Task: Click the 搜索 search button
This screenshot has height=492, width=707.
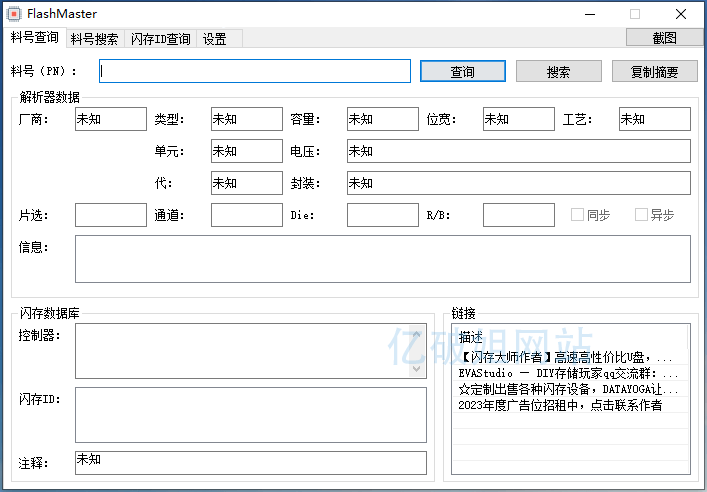Action: tap(558, 72)
